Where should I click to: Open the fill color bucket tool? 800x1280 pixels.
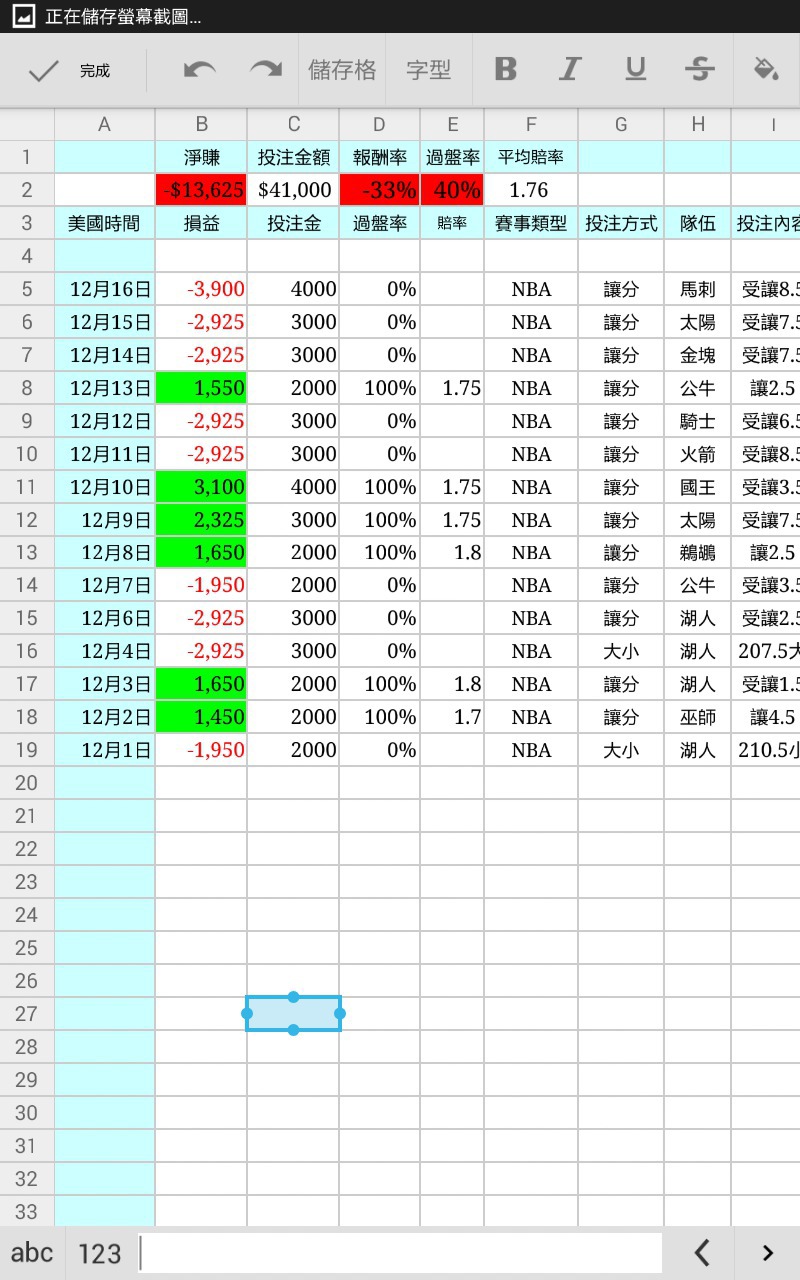(x=766, y=70)
